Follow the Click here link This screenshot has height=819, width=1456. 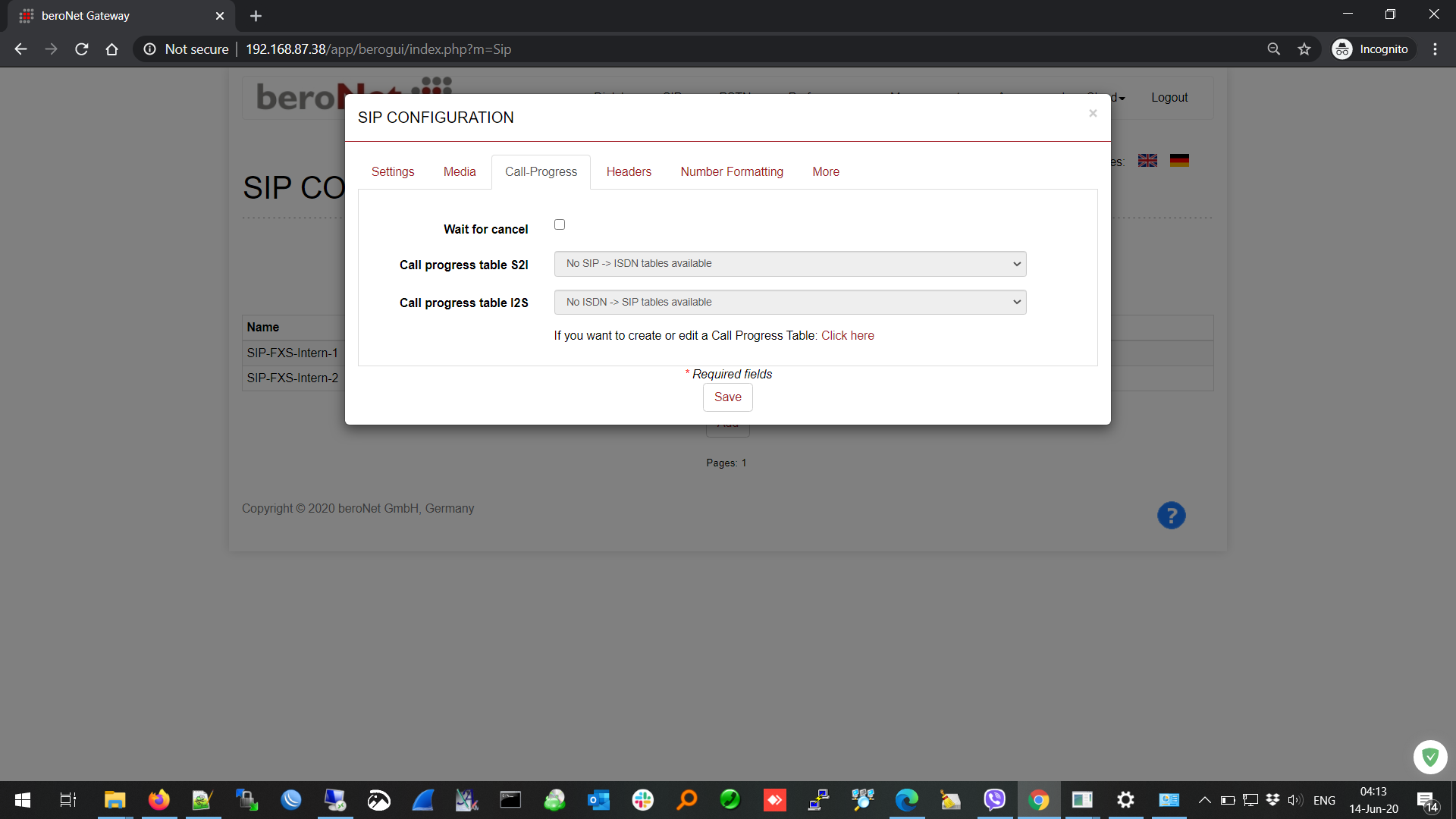tap(847, 335)
